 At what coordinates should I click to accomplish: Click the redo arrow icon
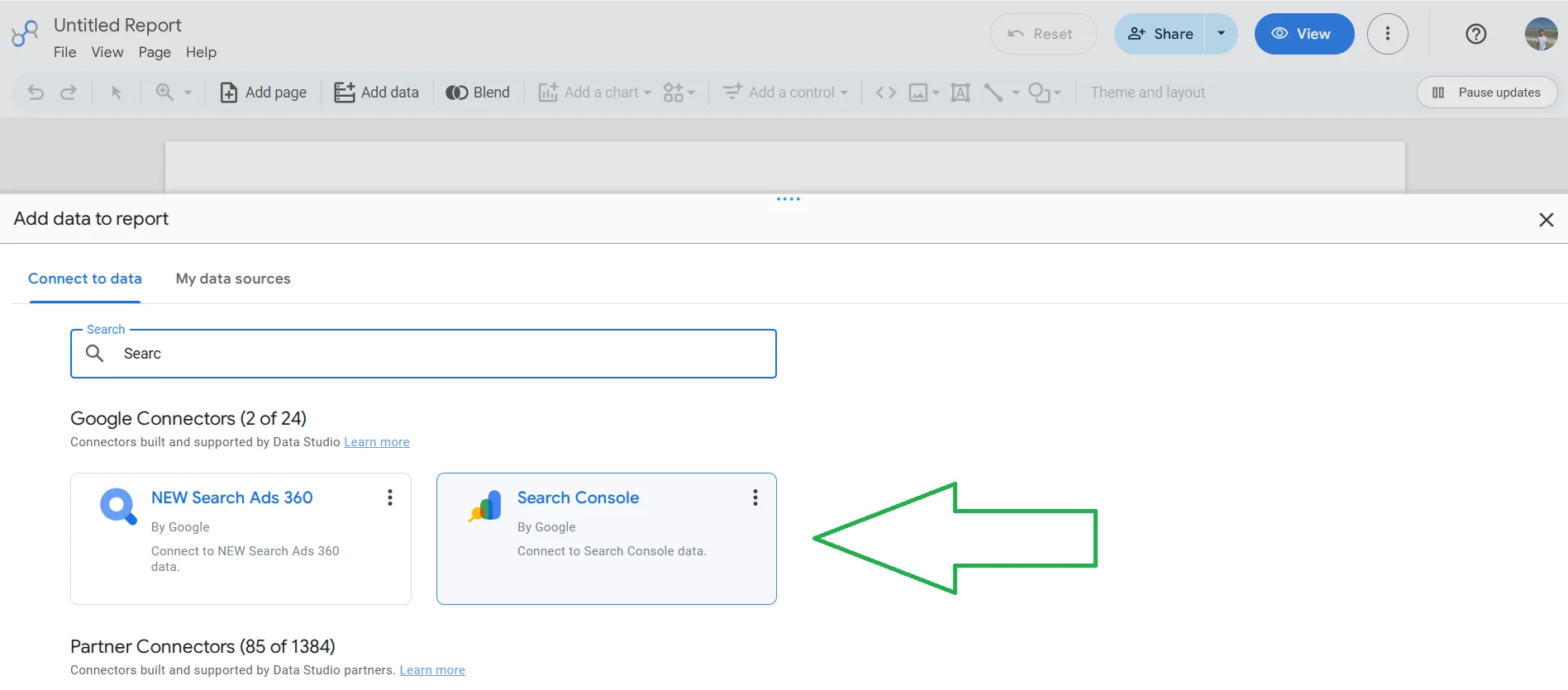click(x=69, y=93)
